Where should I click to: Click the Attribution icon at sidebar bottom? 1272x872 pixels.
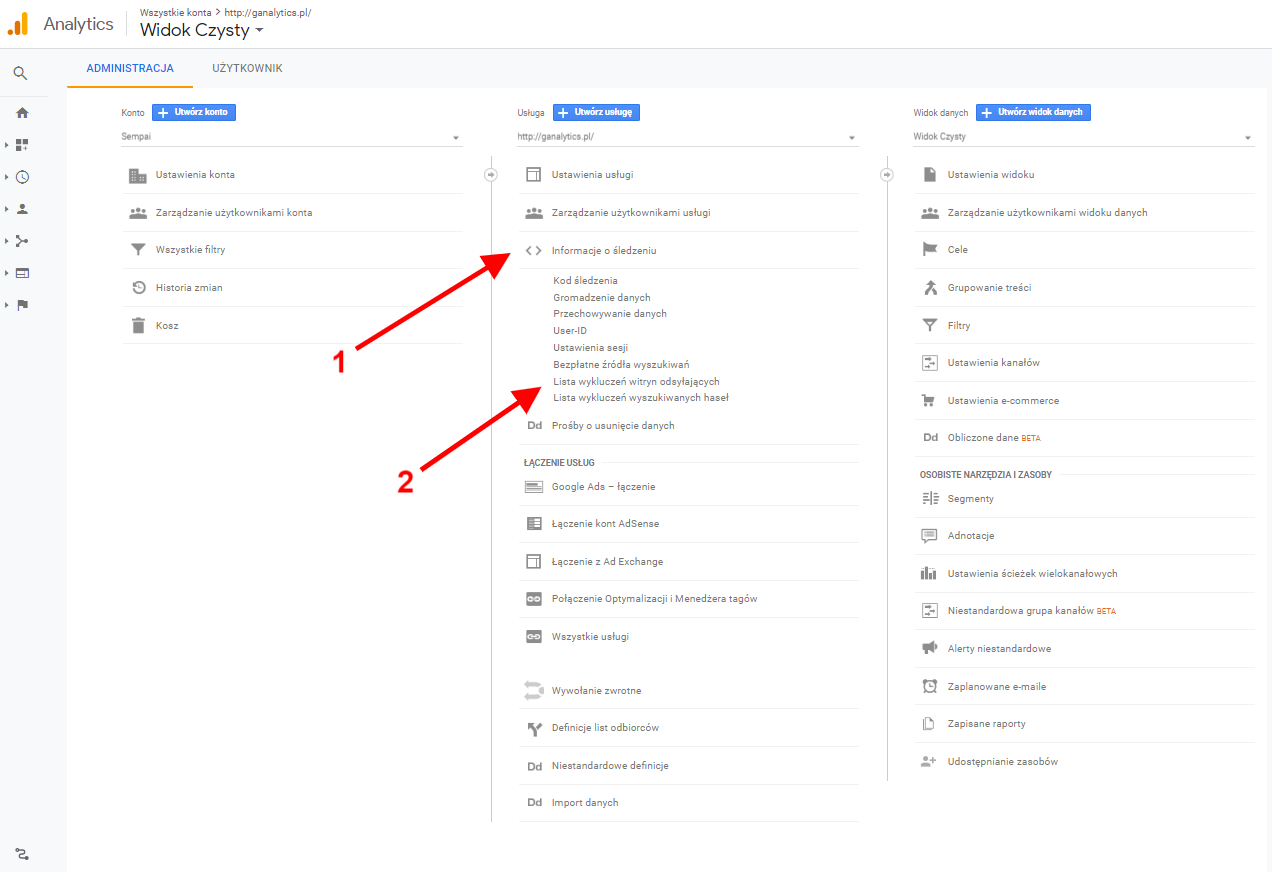pos(22,854)
